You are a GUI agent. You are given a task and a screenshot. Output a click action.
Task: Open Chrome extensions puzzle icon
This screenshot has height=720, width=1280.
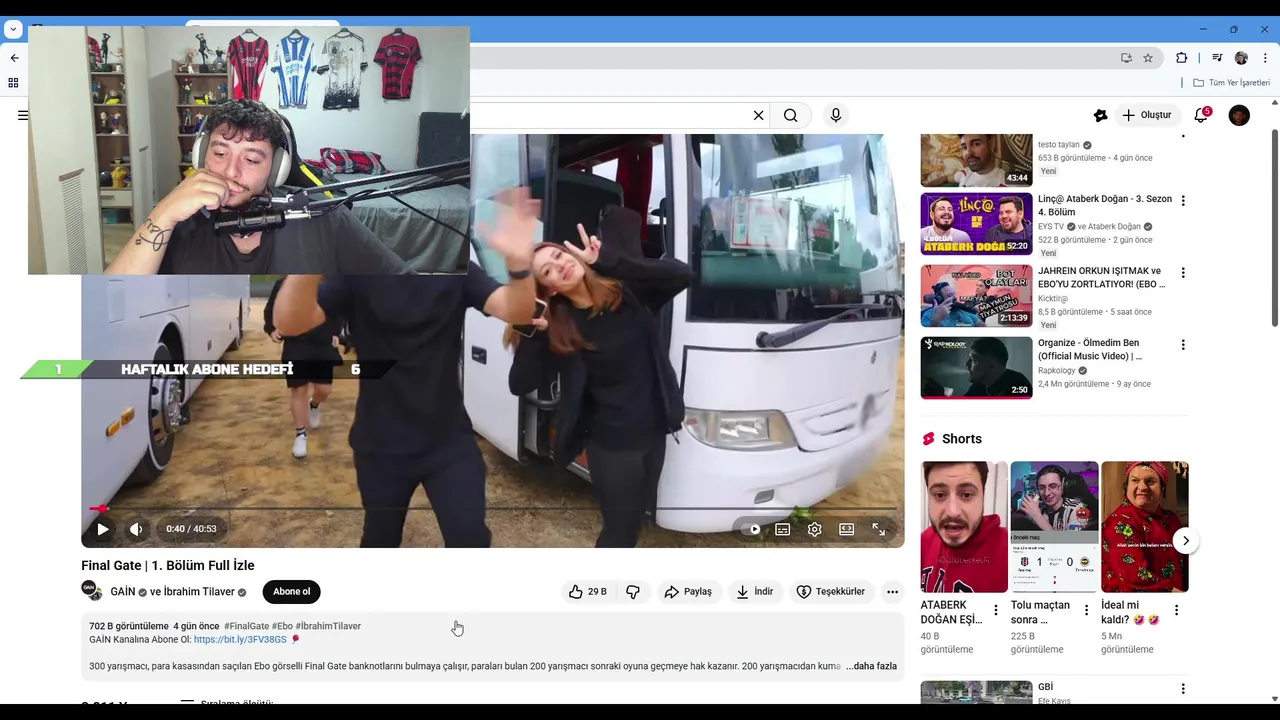coord(1181,58)
